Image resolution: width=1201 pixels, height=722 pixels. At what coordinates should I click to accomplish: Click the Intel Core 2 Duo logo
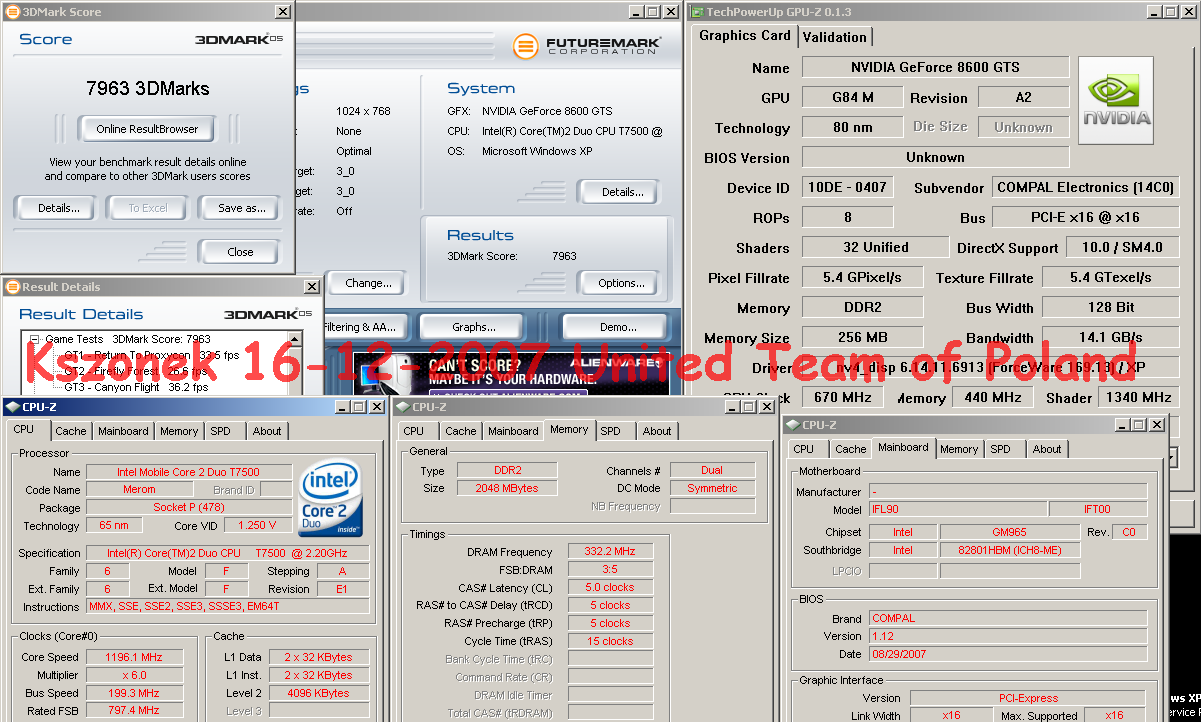330,497
